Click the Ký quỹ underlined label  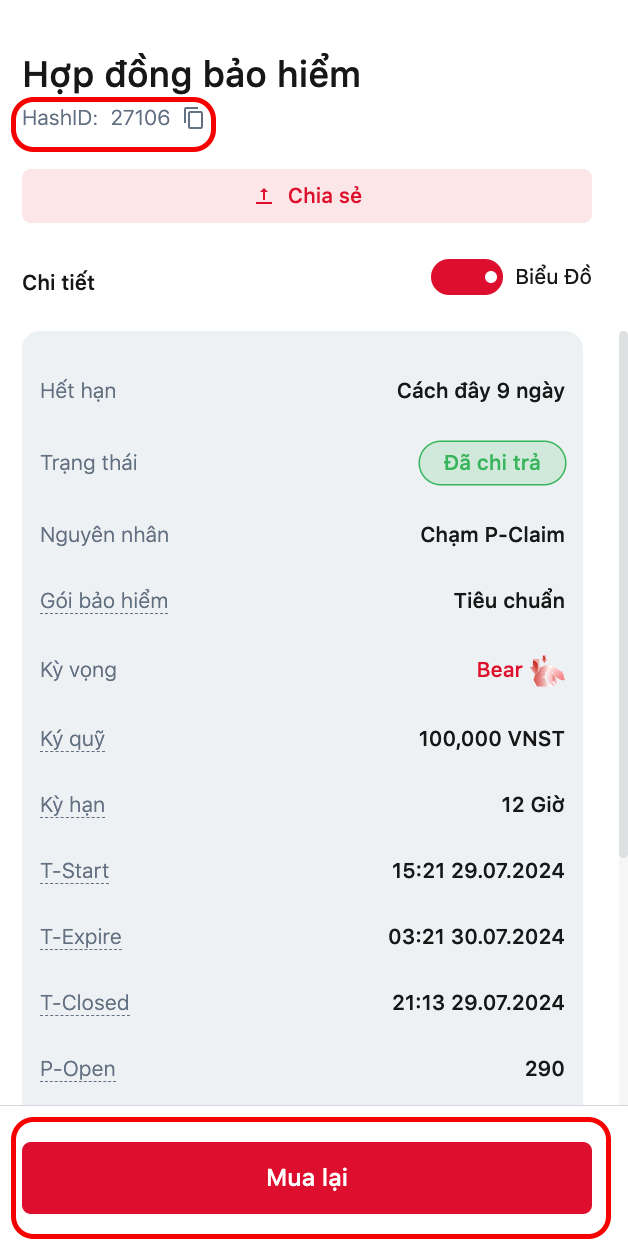coord(73,739)
